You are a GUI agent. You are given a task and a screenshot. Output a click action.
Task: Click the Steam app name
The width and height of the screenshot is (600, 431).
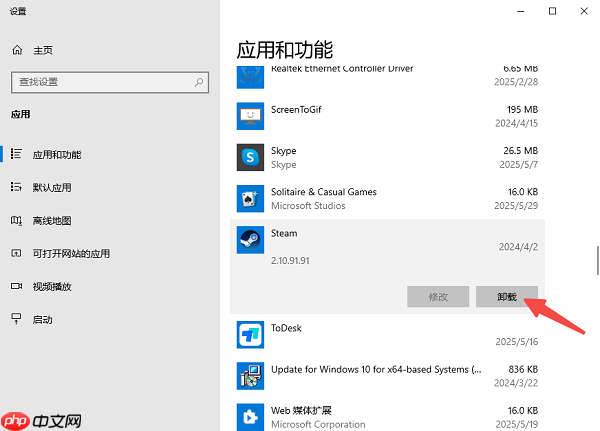pos(284,233)
